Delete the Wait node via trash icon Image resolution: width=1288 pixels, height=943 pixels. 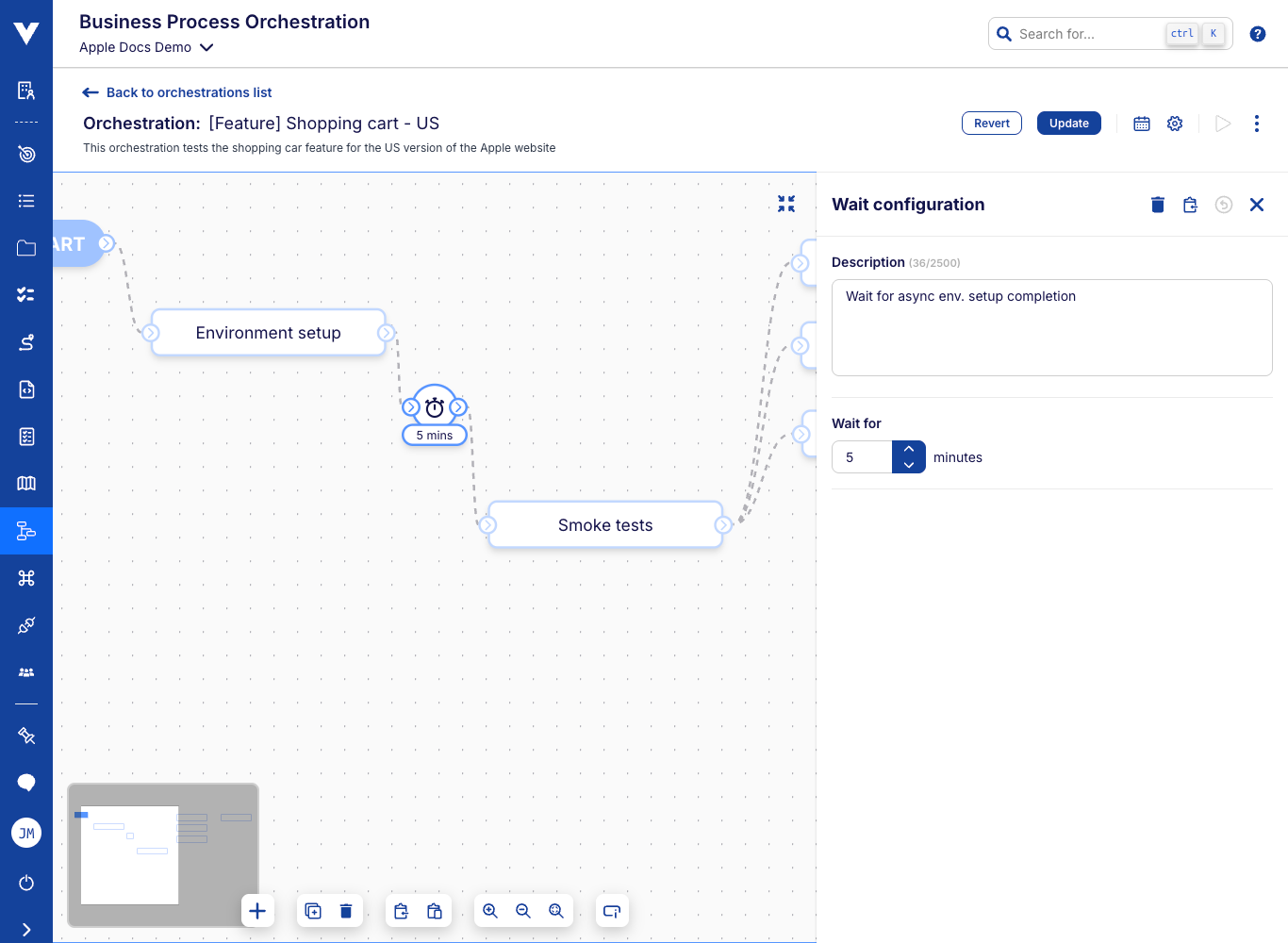tap(1157, 205)
